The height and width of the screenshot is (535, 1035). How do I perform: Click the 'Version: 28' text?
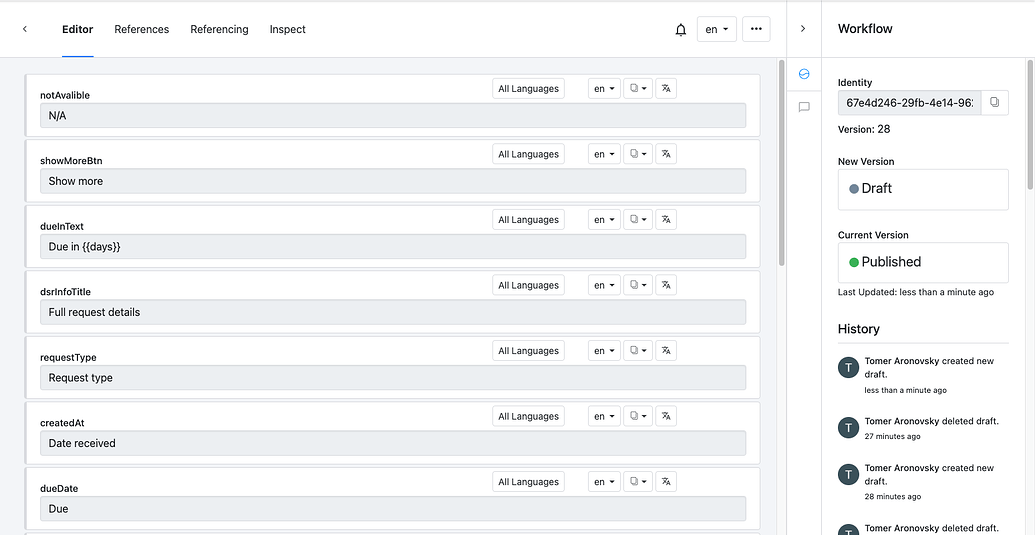pos(864,129)
